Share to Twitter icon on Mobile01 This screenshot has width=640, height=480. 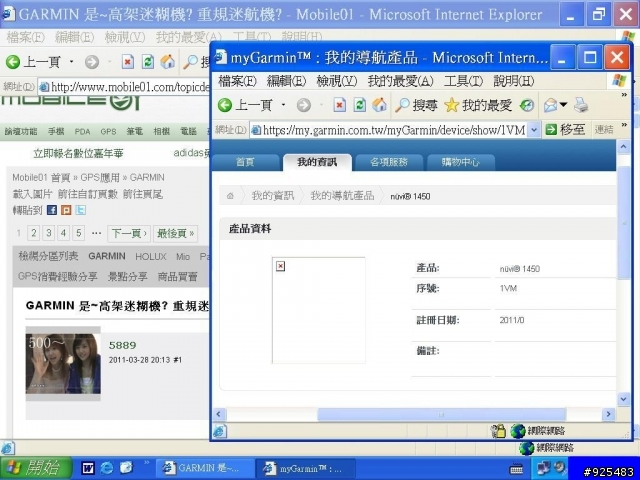click(80, 210)
